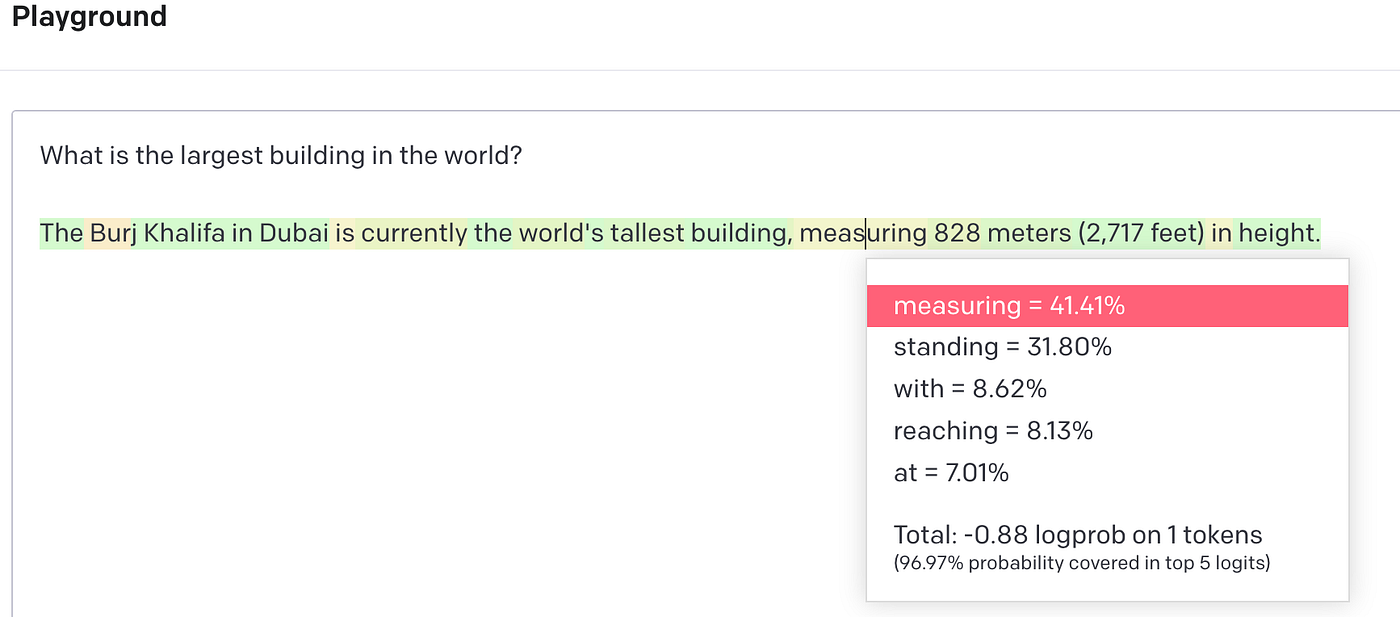Image resolution: width=1400 pixels, height=617 pixels.
Task: Click the 'measuring' token in the sentence
Action: [862, 233]
